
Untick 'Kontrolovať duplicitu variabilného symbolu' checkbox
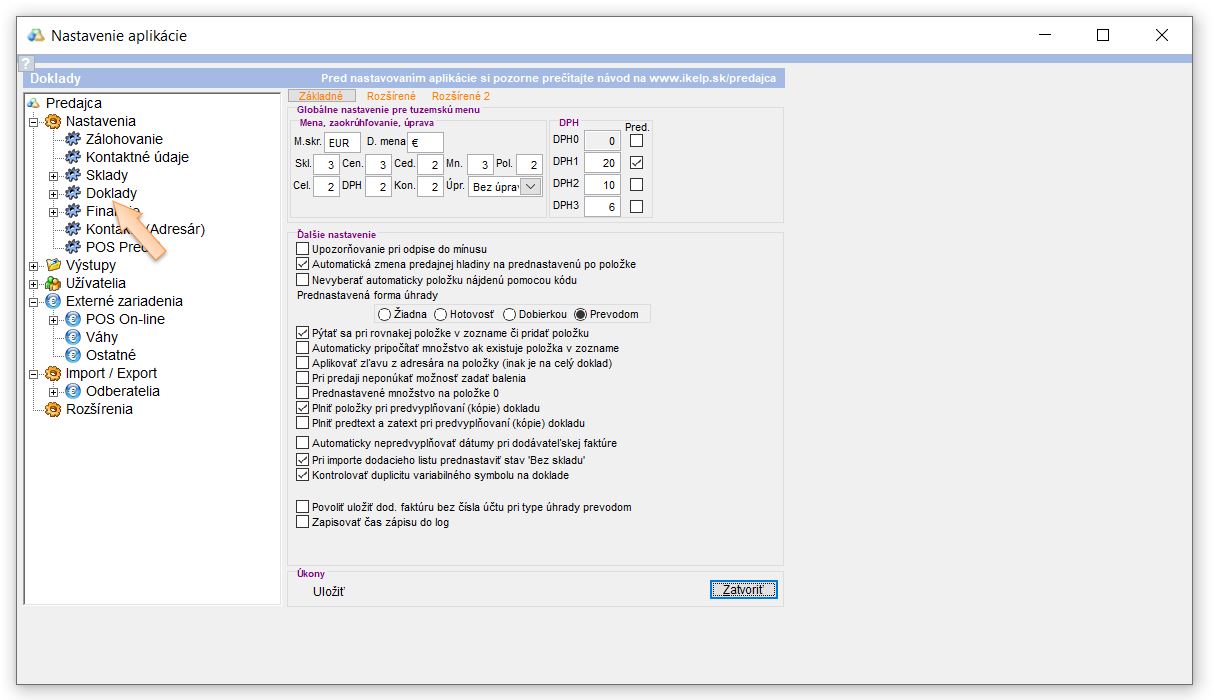pos(303,475)
